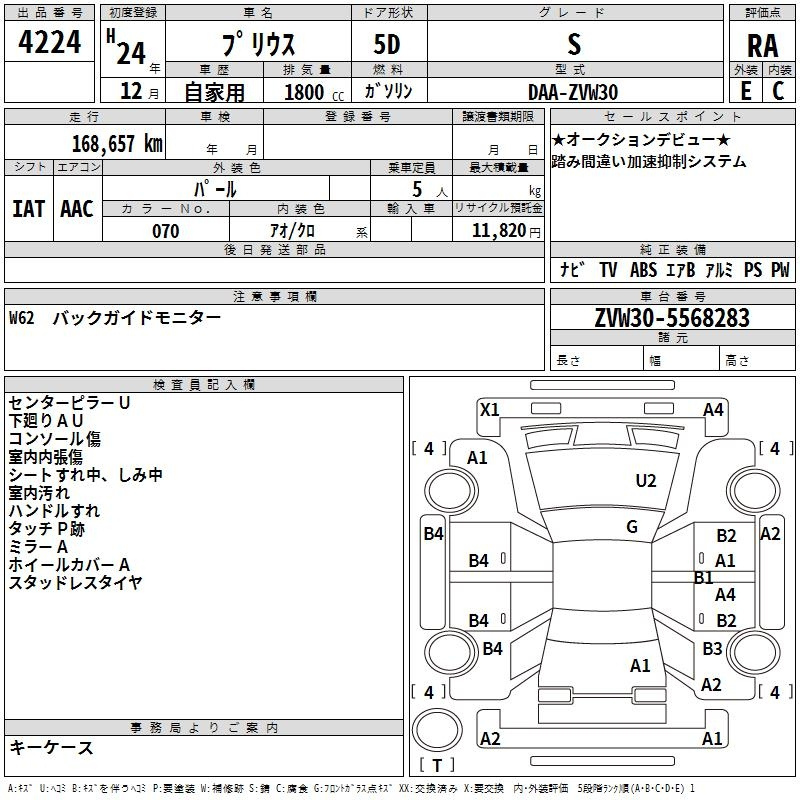Select the model code DAA-ZVW30

pyautogui.click(x=573, y=92)
